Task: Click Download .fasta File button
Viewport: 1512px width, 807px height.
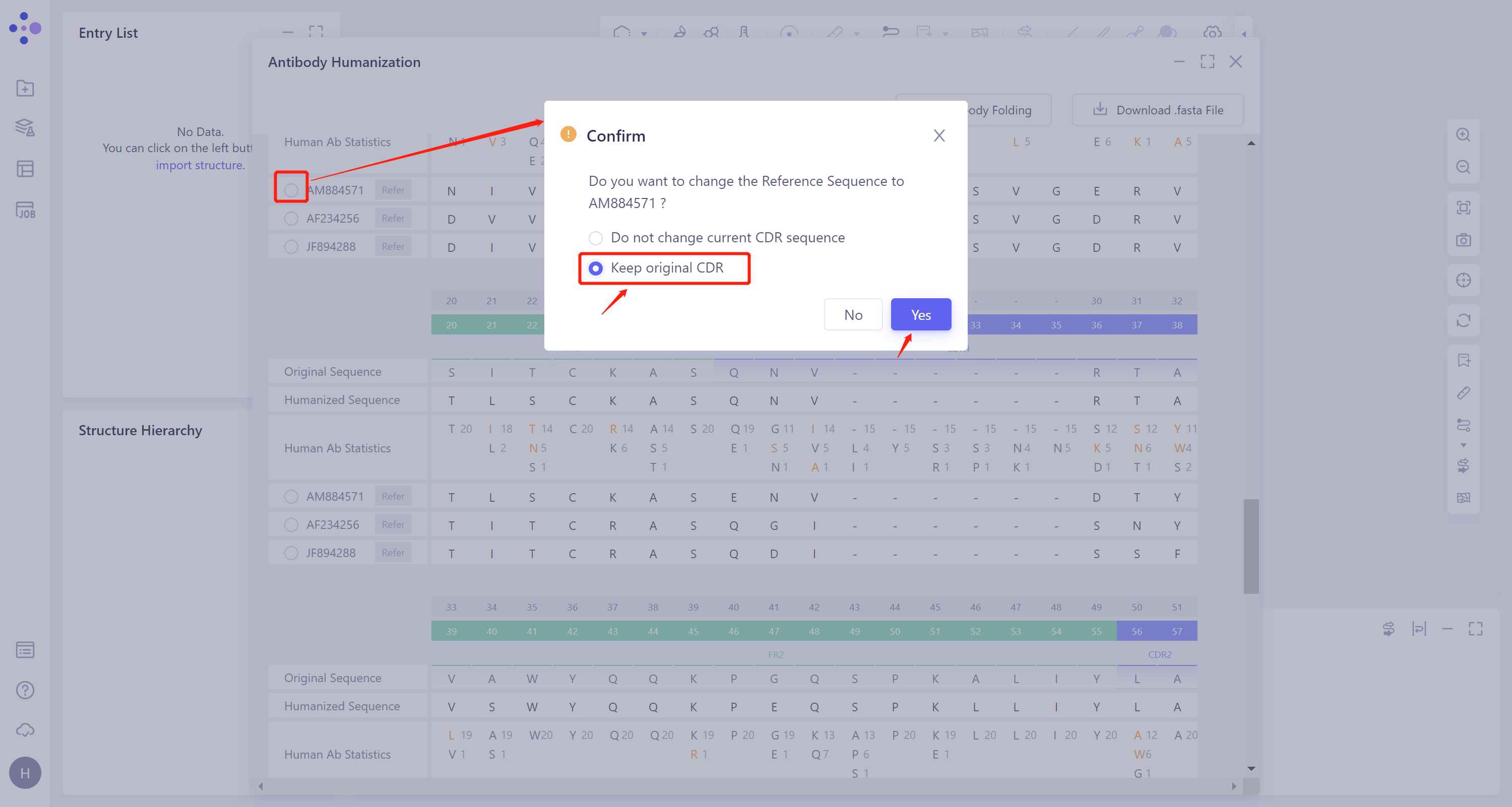Action: pos(1158,110)
